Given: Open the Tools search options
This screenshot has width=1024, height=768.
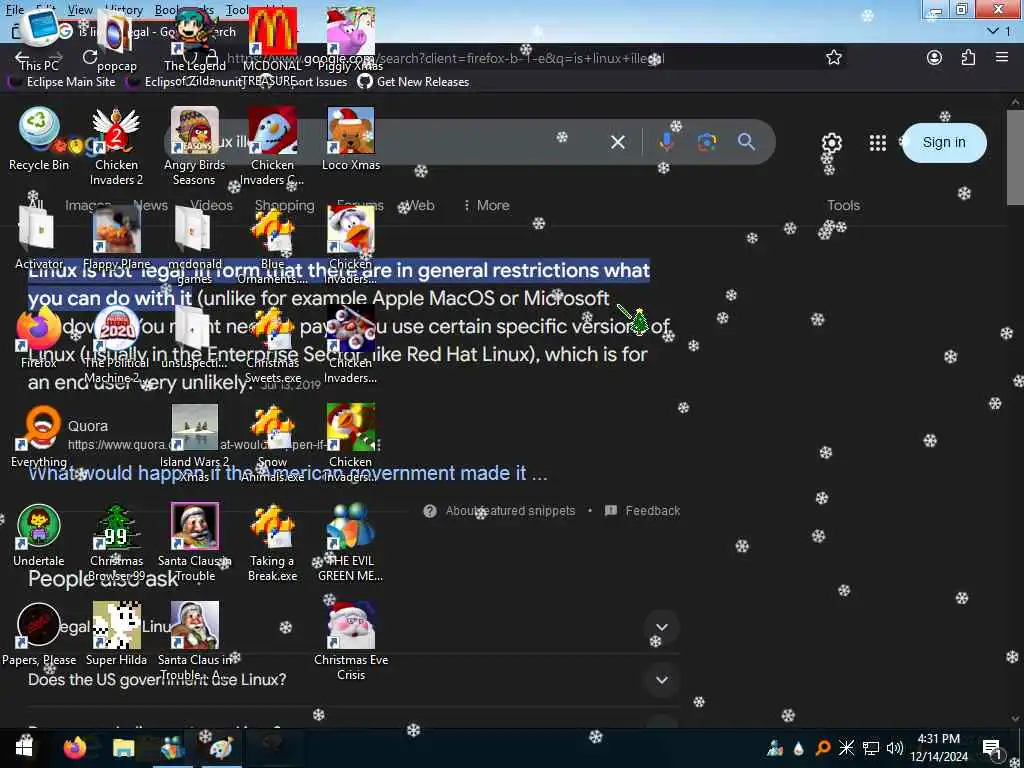Looking at the screenshot, I should tap(844, 205).
